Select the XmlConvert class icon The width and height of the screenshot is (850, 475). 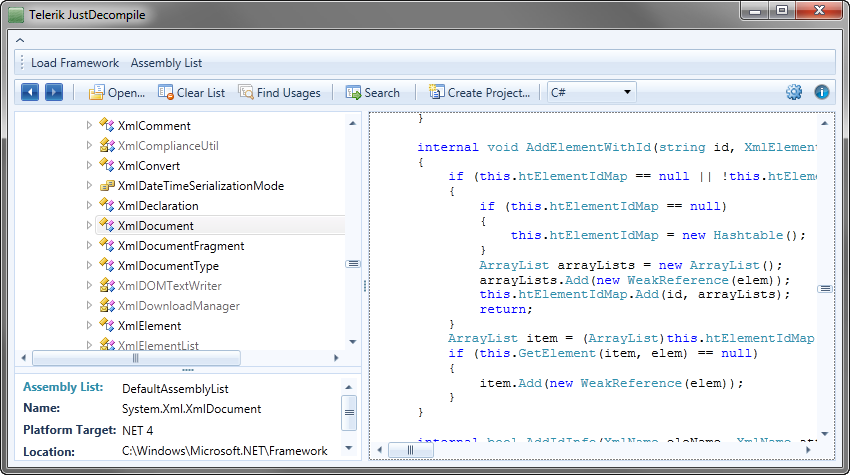pyautogui.click(x=107, y=165)
